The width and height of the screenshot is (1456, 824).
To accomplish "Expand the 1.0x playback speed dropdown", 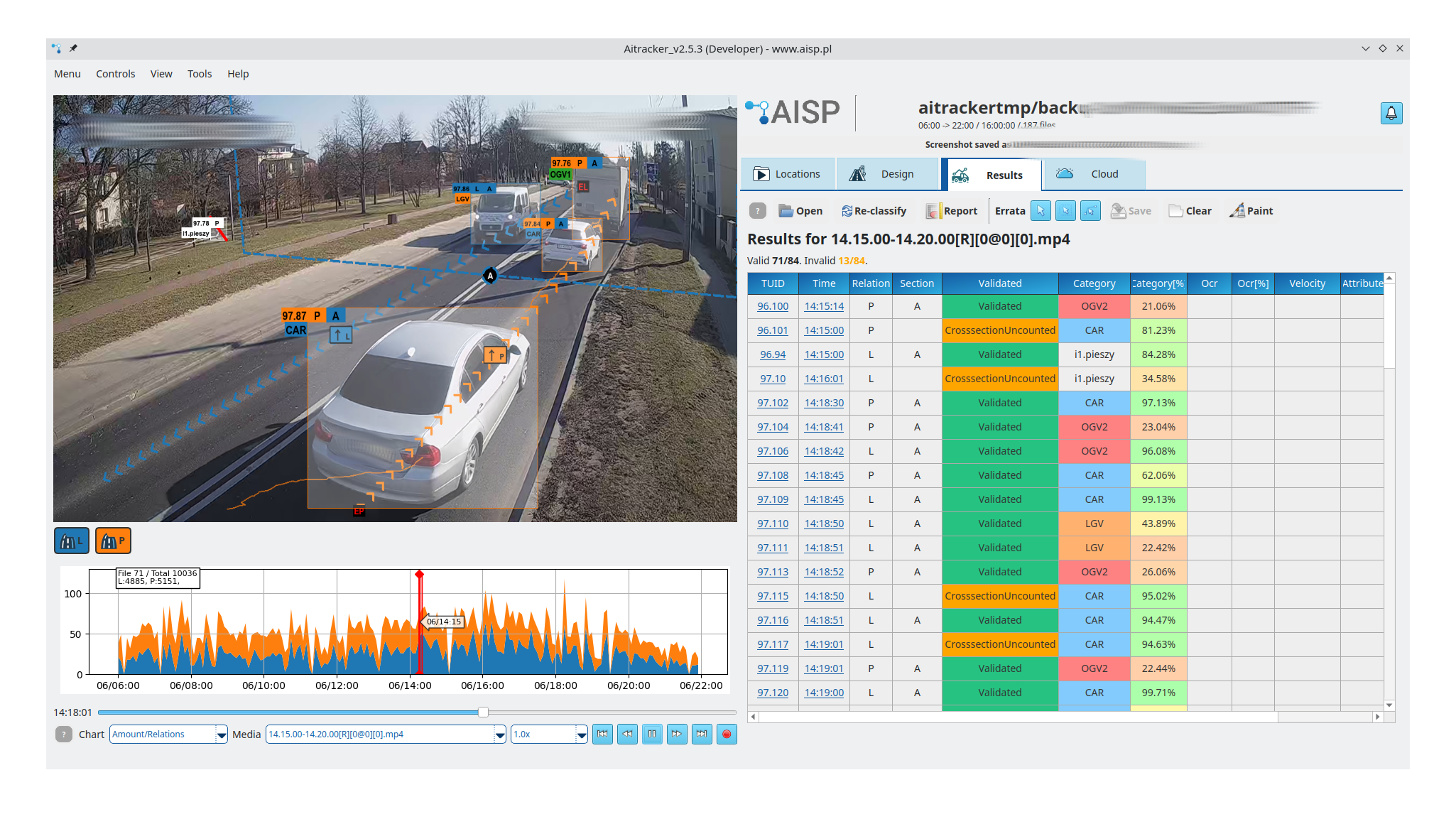I will pyautogui.click(x=581, y=734).
